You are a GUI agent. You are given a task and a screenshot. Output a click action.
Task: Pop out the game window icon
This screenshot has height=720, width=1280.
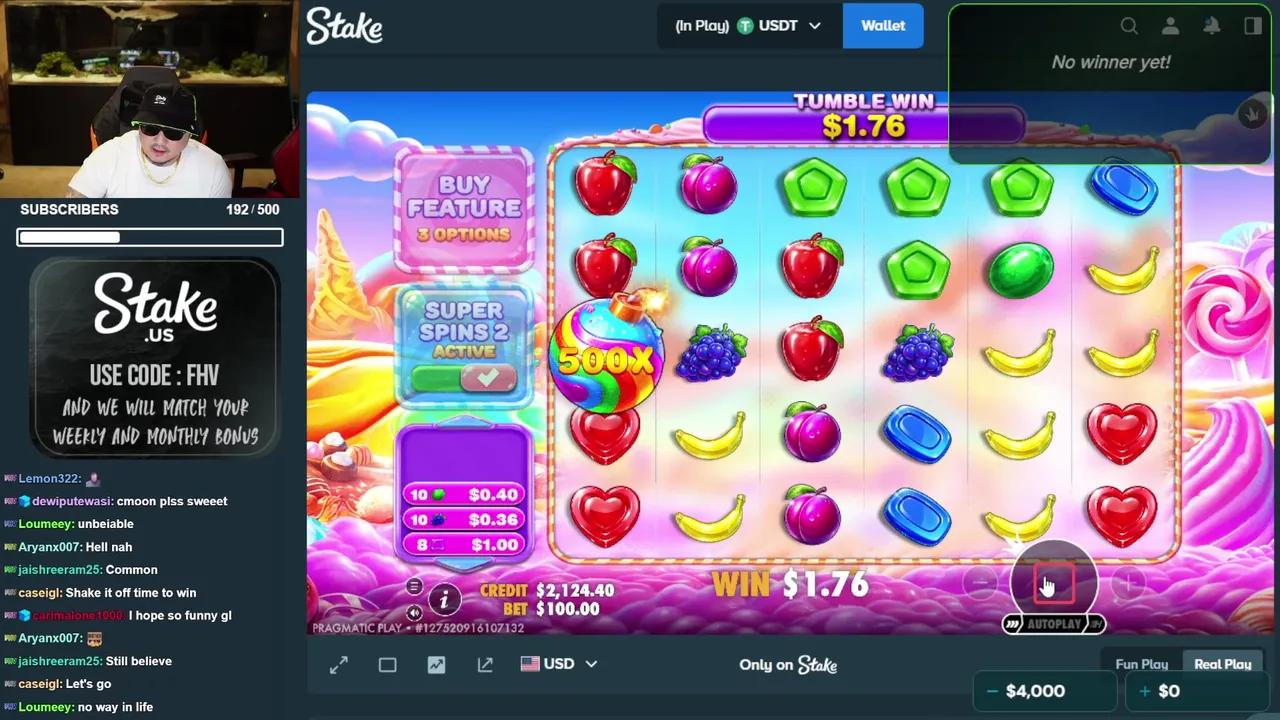point(485,665)
